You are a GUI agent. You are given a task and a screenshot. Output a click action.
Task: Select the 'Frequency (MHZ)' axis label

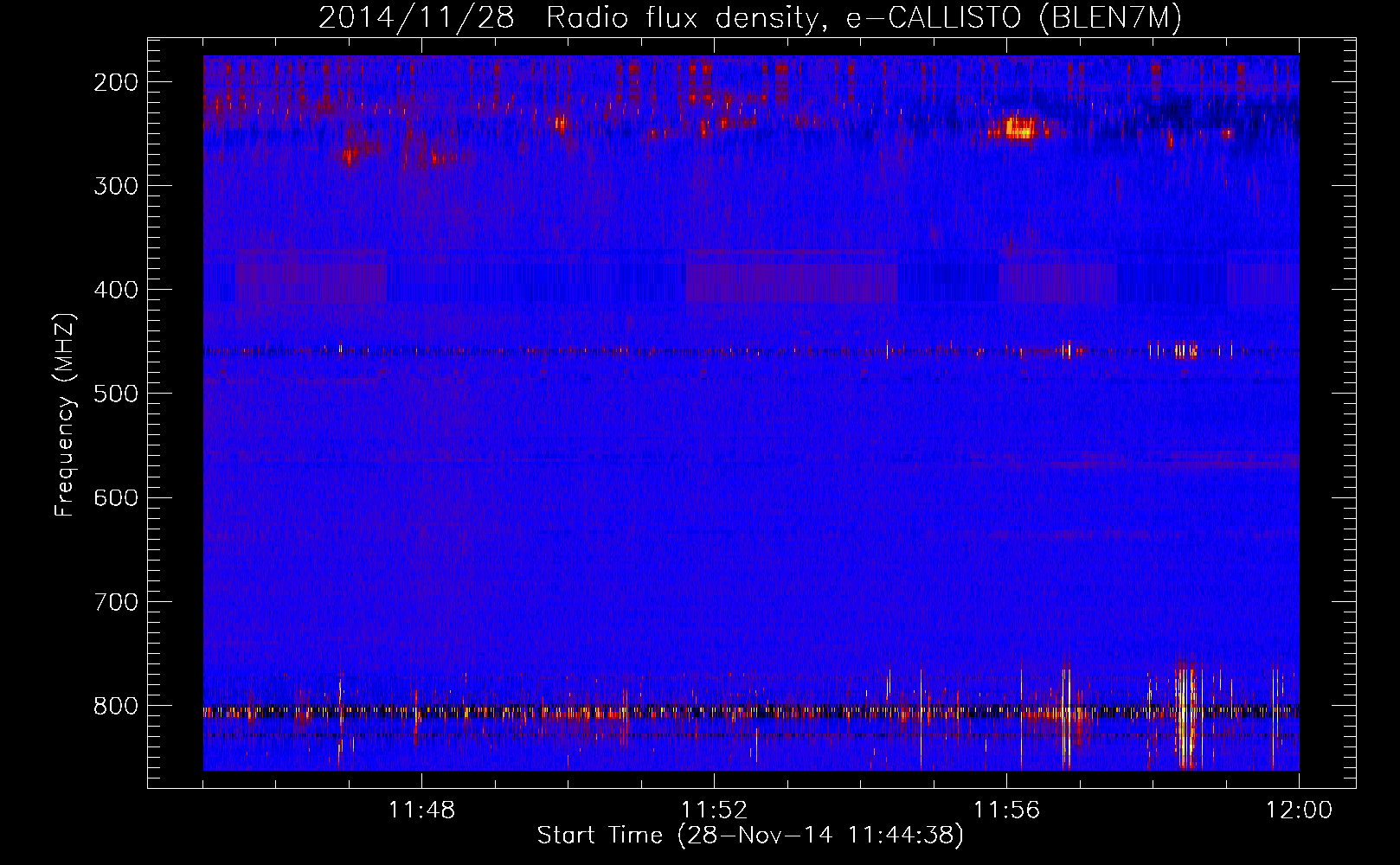click(65, 415)
